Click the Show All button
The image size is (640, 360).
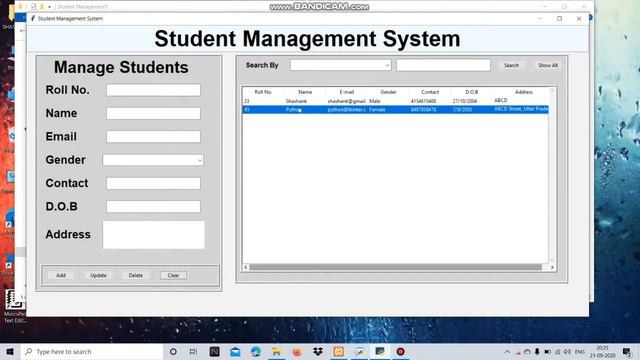[547, 65]
